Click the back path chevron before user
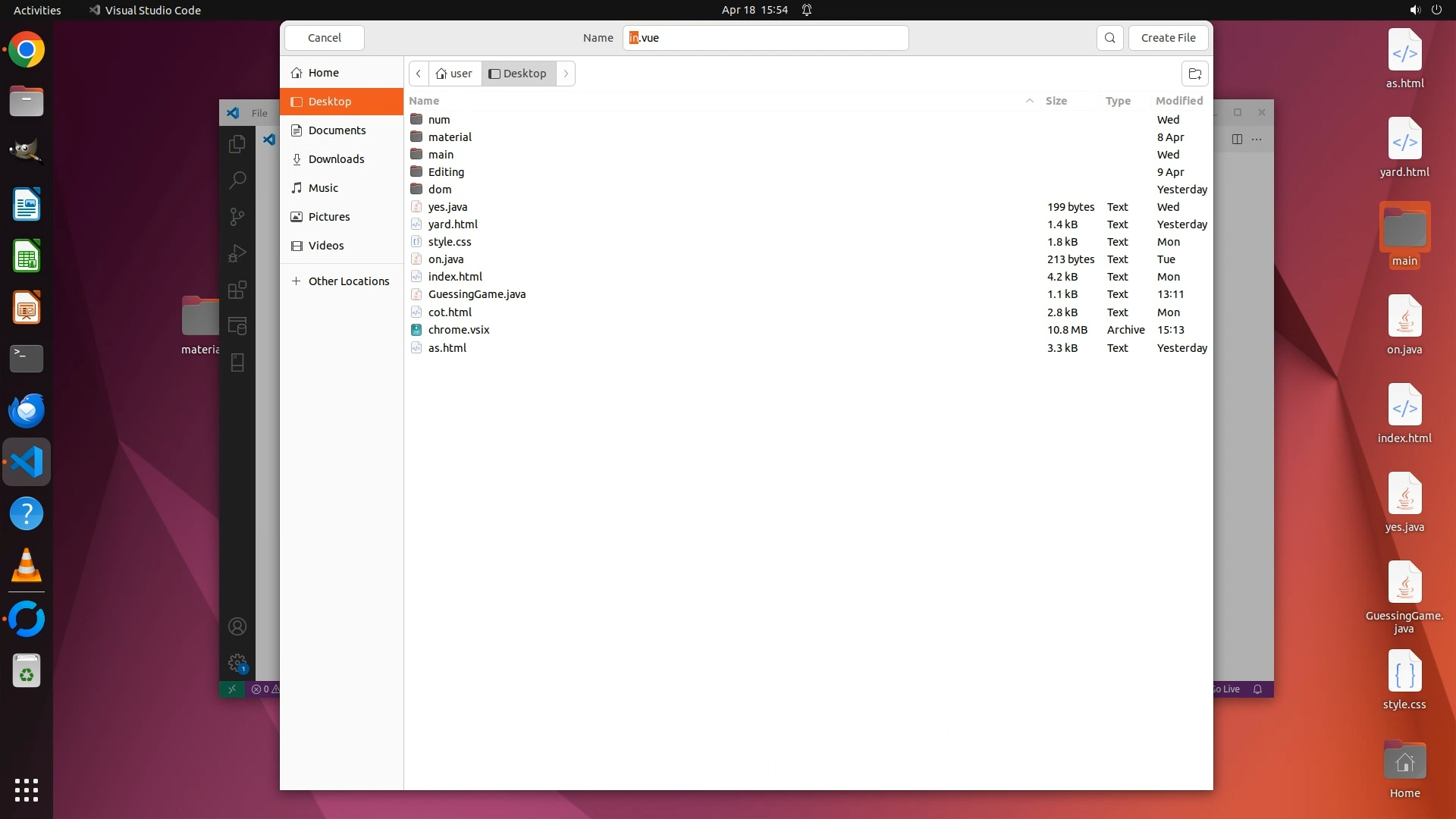Screen dimensions: 1456x819 click(419, 74)
